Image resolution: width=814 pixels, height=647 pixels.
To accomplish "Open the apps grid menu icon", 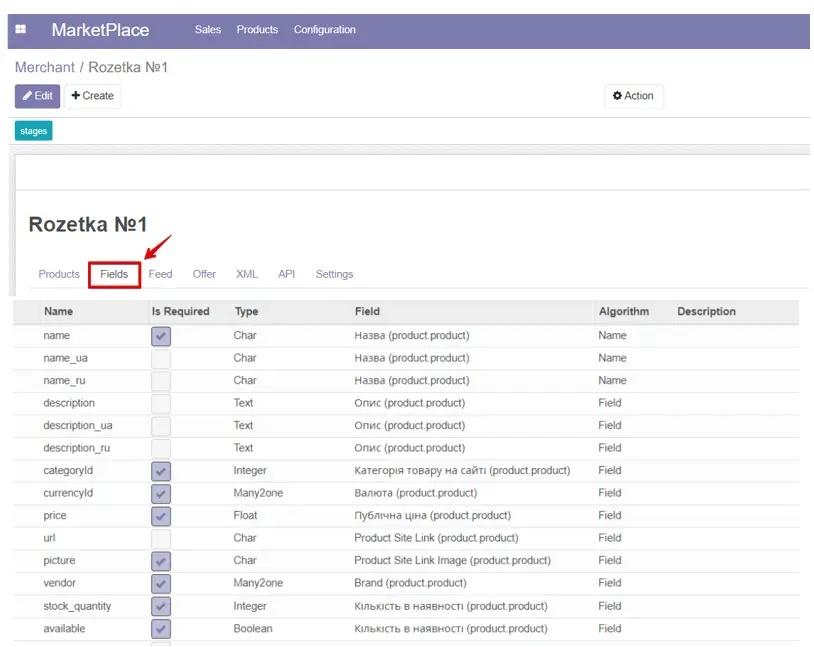I will click(x=21, y=30).
